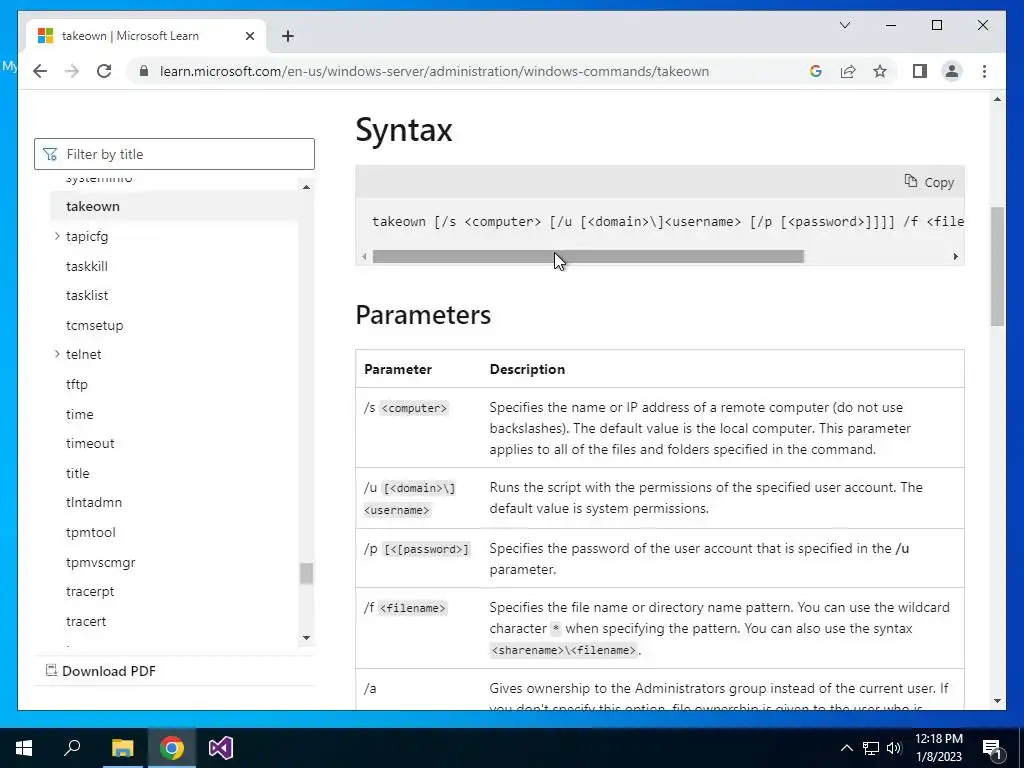The image size is (1024, 768).
Task: Open the tracert article
Action: (x=86, y=621)
